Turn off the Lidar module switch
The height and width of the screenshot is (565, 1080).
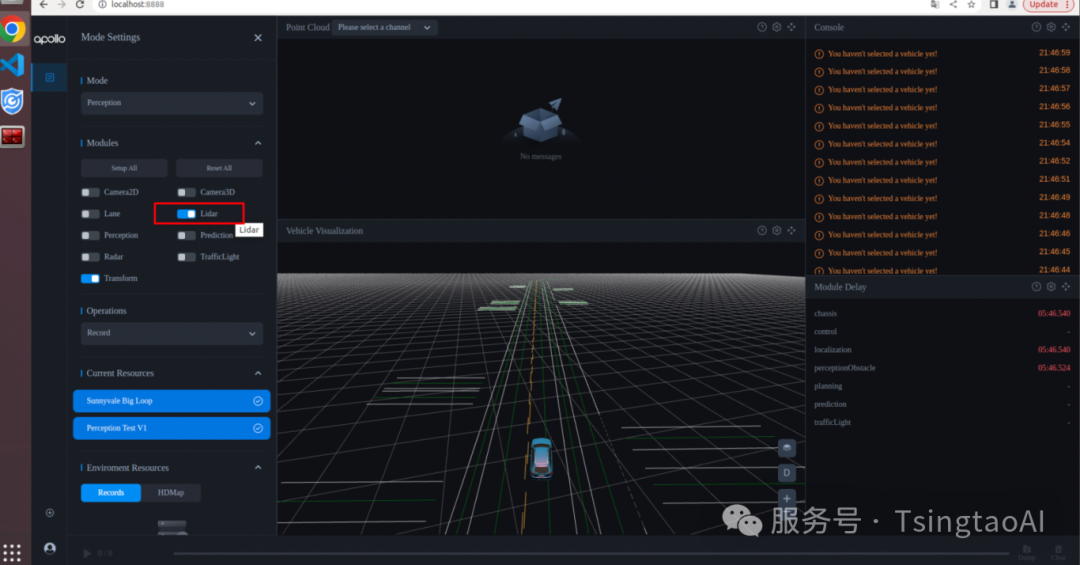coord(186,214)
